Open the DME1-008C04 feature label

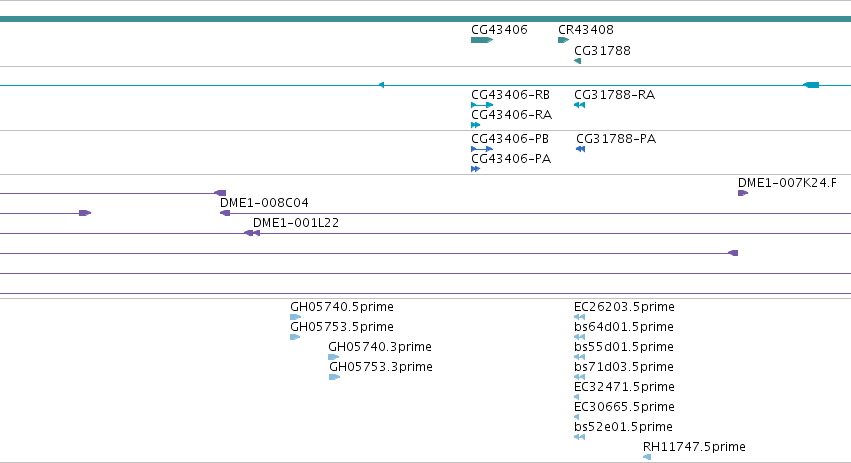pyautogui.click(x=264, y=202)
